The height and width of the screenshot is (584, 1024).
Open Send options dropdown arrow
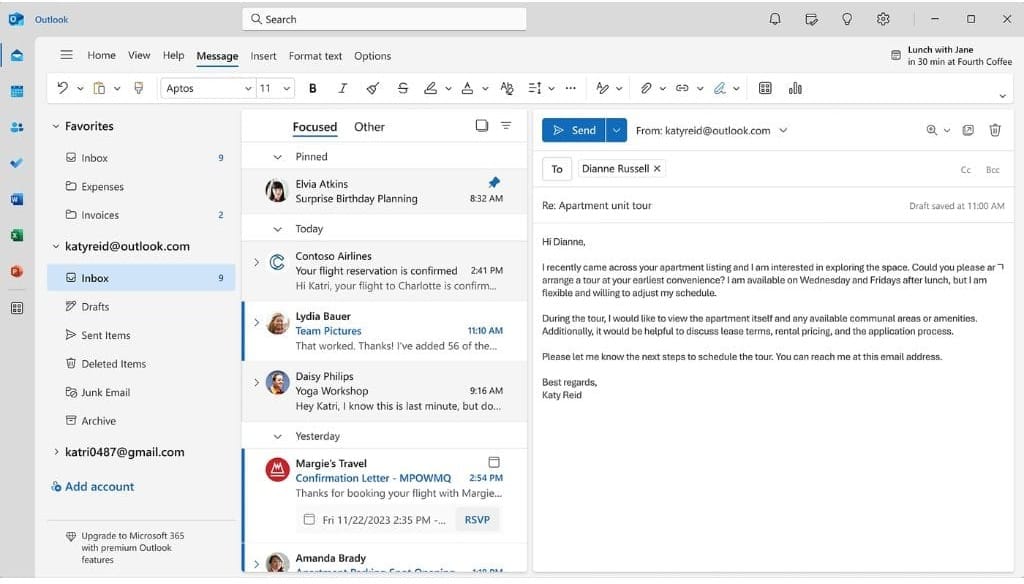coord(616,130)
